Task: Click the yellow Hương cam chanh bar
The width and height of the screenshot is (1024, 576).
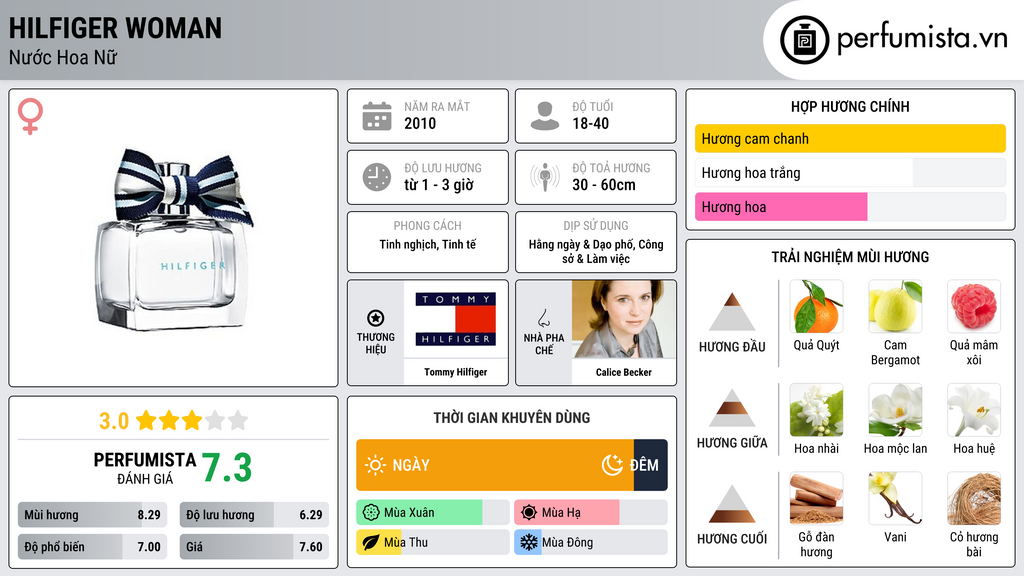Action: (850, 138)
